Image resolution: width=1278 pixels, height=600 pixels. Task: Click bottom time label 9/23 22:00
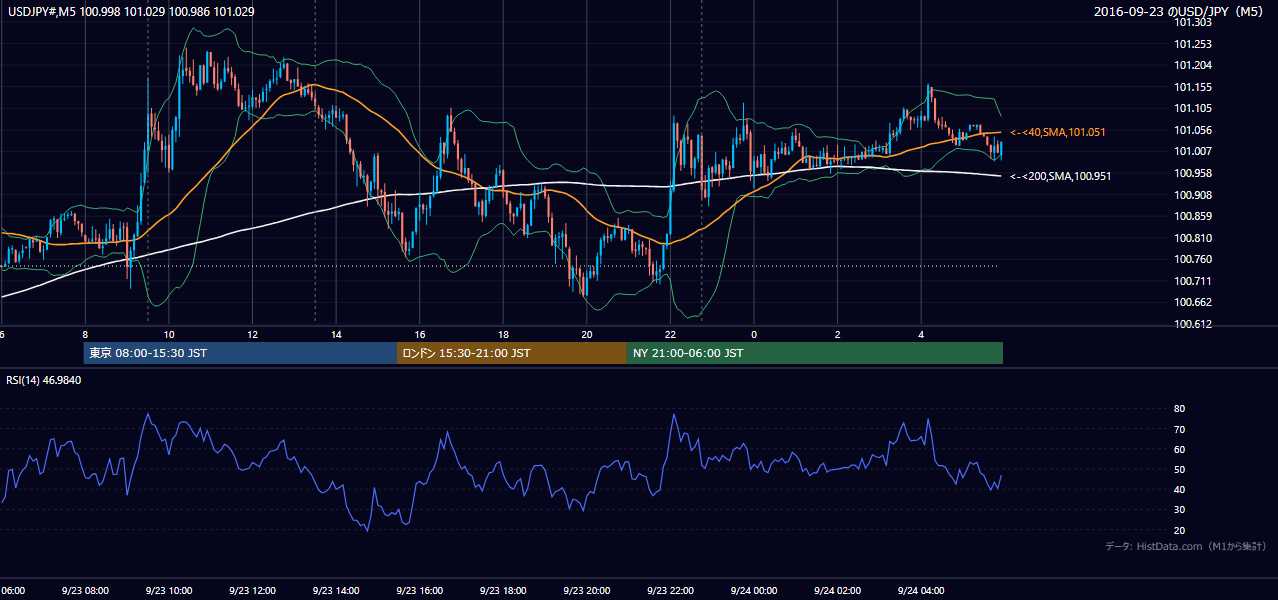coord(670,591)
